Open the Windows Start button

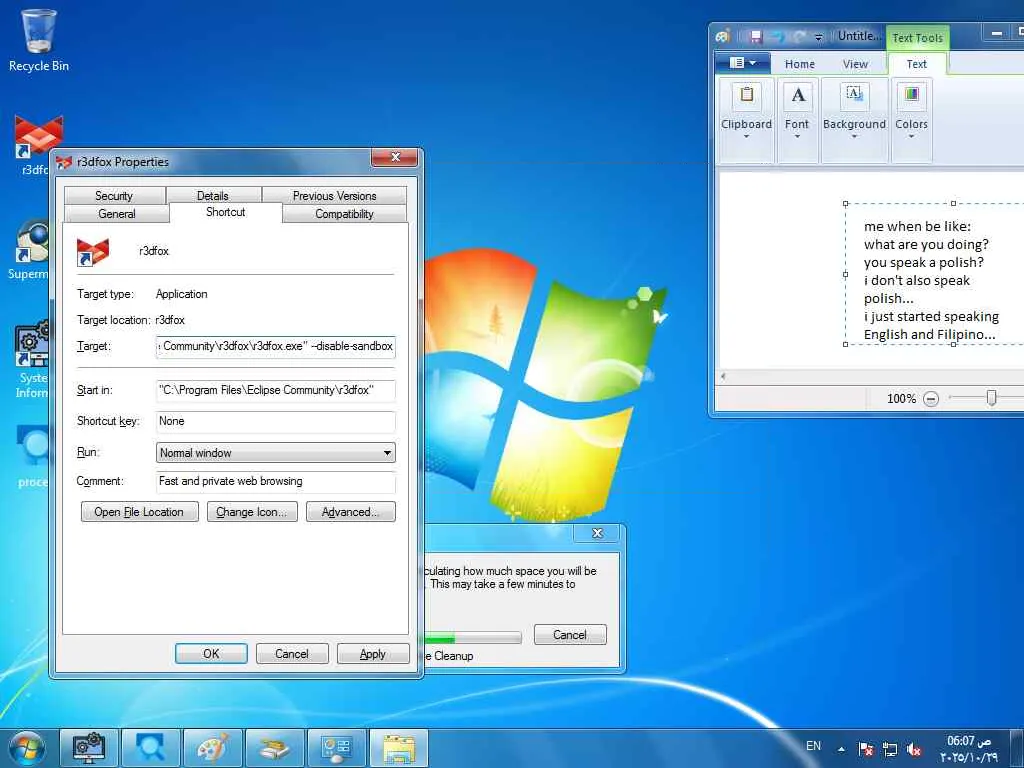(27, 748)
